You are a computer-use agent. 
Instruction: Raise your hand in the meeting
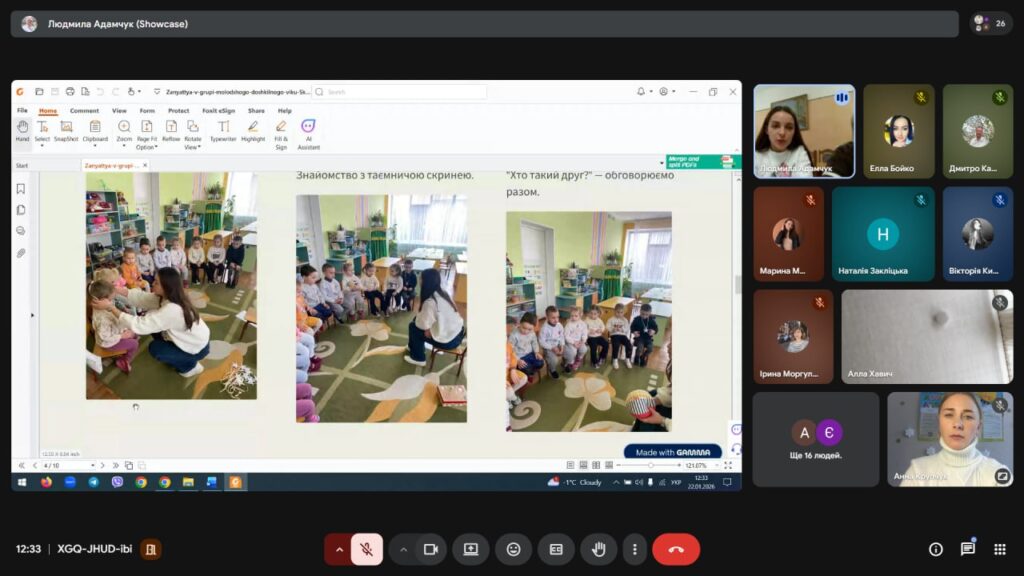(599, 549)
